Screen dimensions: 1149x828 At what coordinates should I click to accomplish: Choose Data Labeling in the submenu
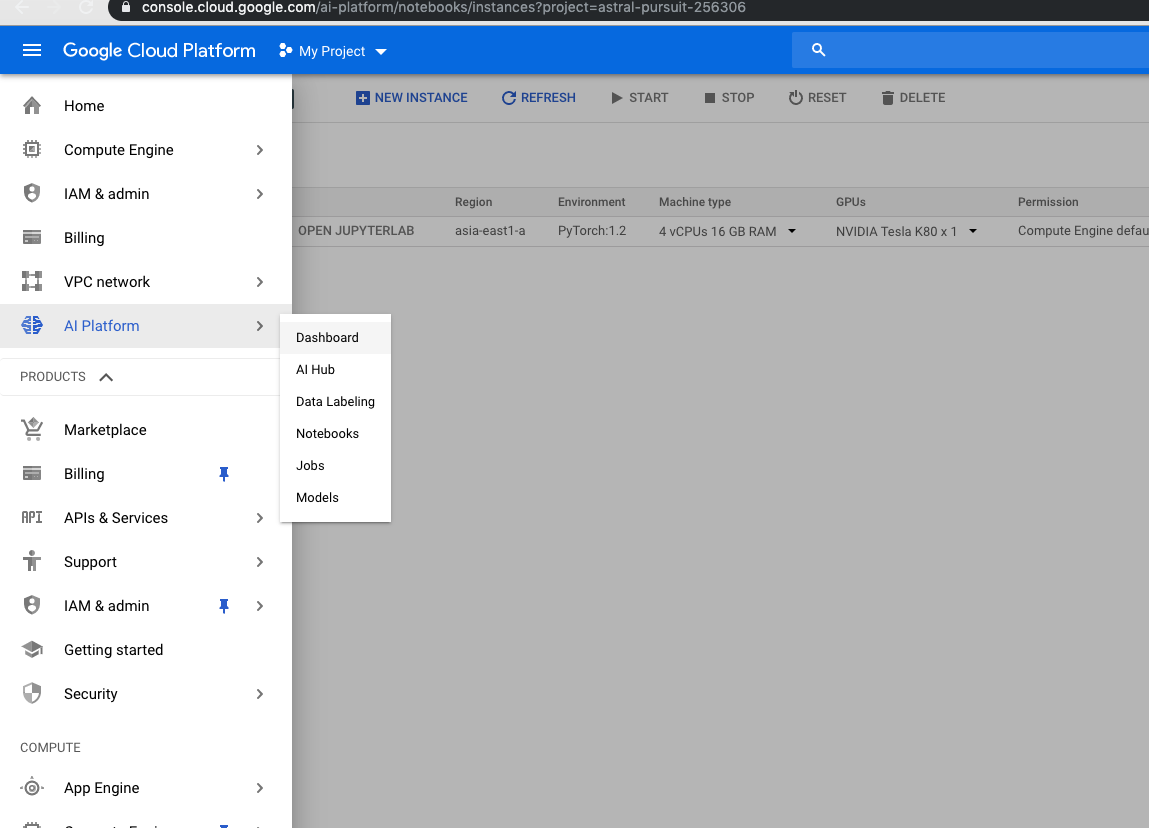click(x=335, y=402)
